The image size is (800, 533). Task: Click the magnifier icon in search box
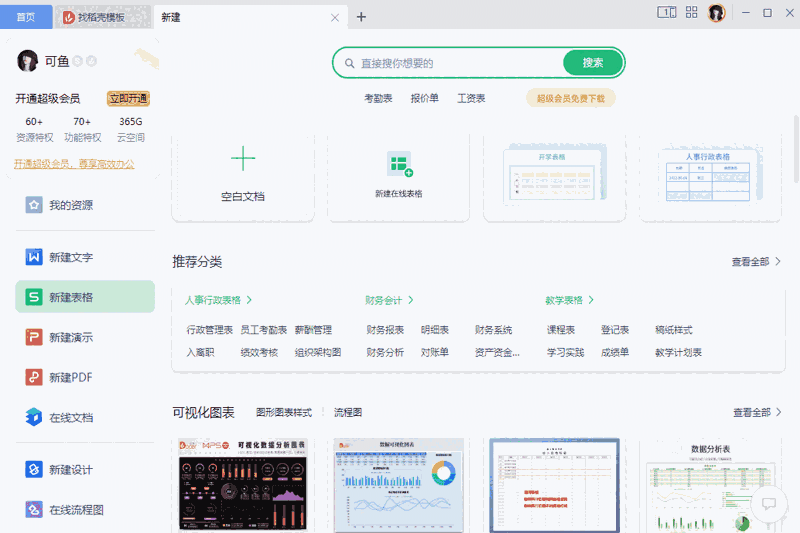[x=349, y=63]
